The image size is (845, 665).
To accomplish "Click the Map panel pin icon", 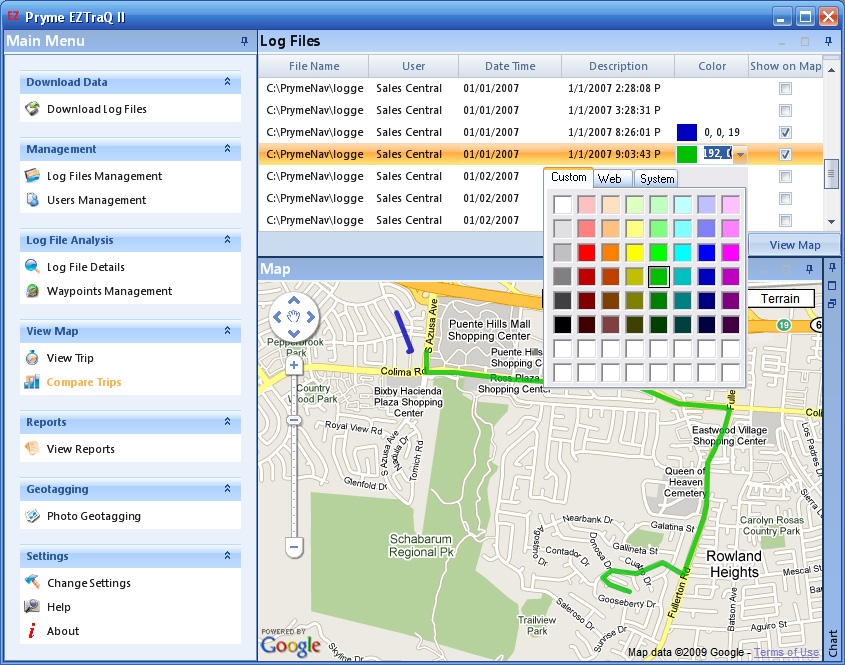I will [x=809, y=269].
